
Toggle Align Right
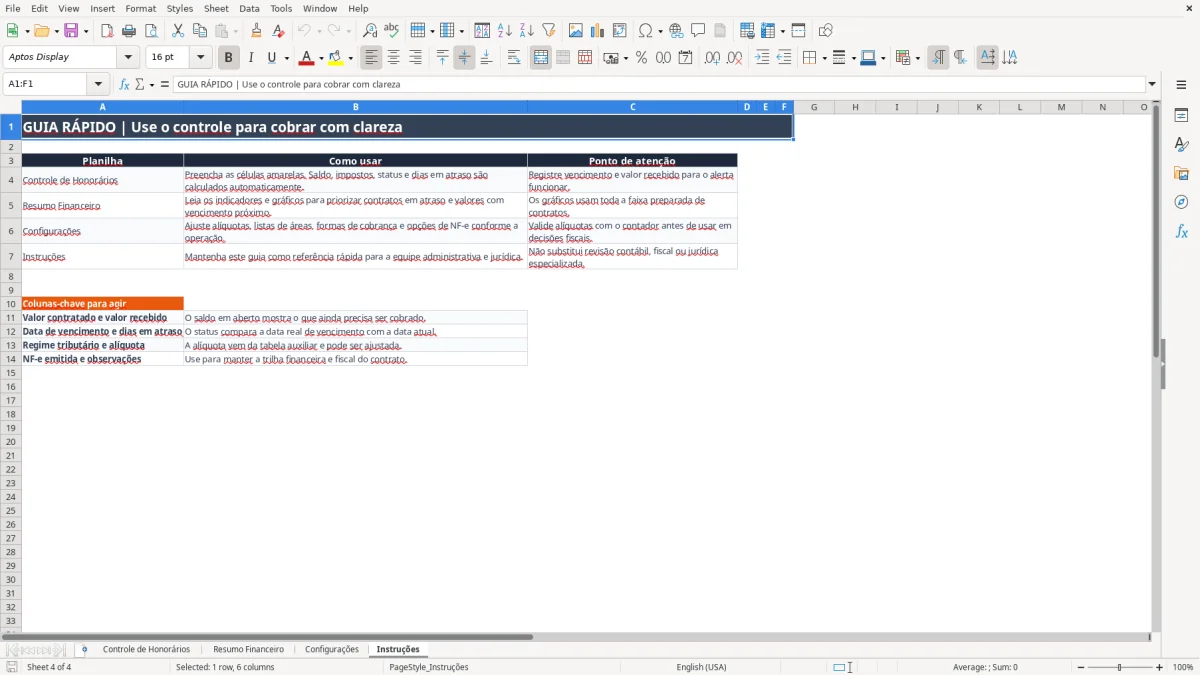click(416, 58)
